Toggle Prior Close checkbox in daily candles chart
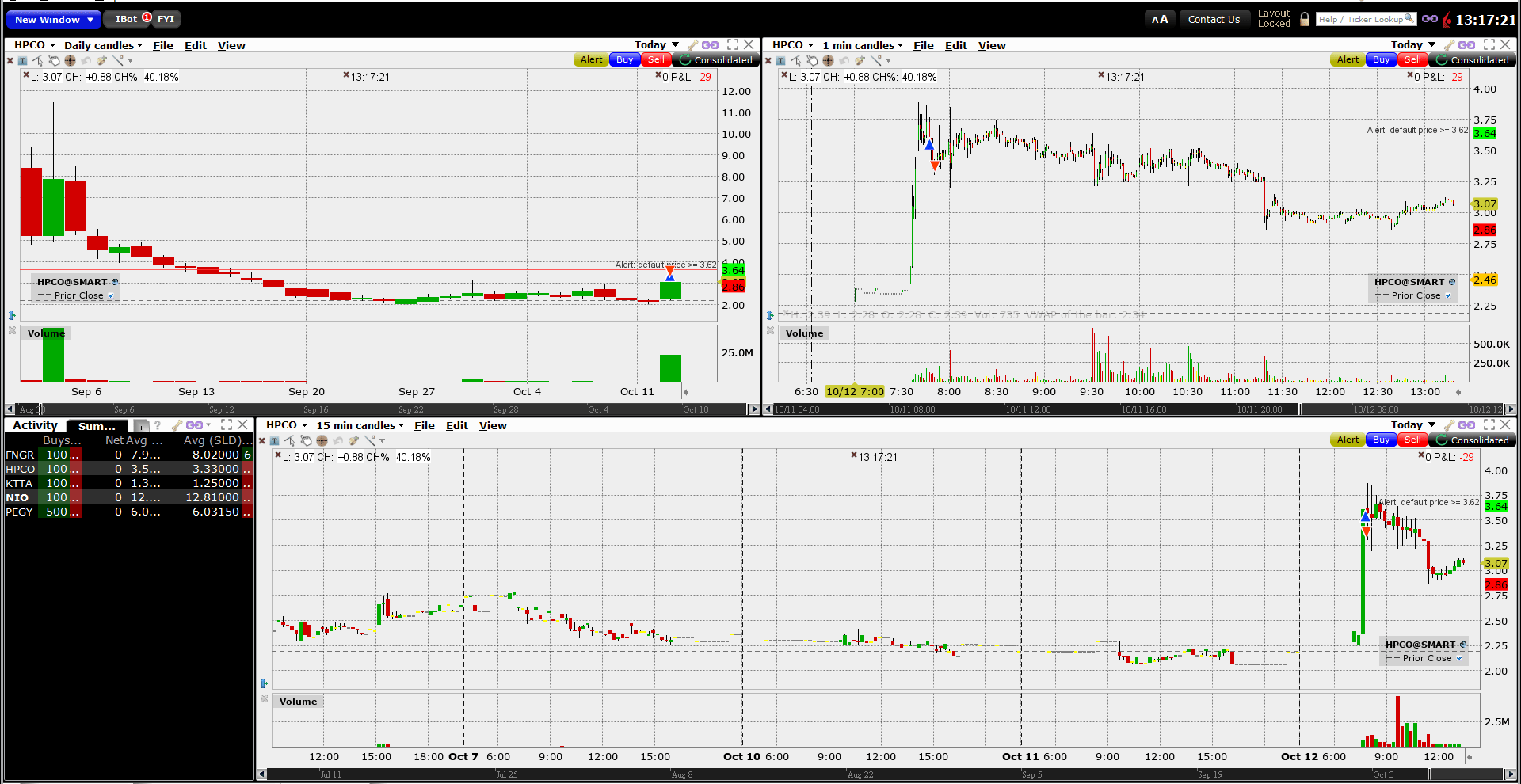The width and height of the screenshot is (1521, 784). point(111,296)
